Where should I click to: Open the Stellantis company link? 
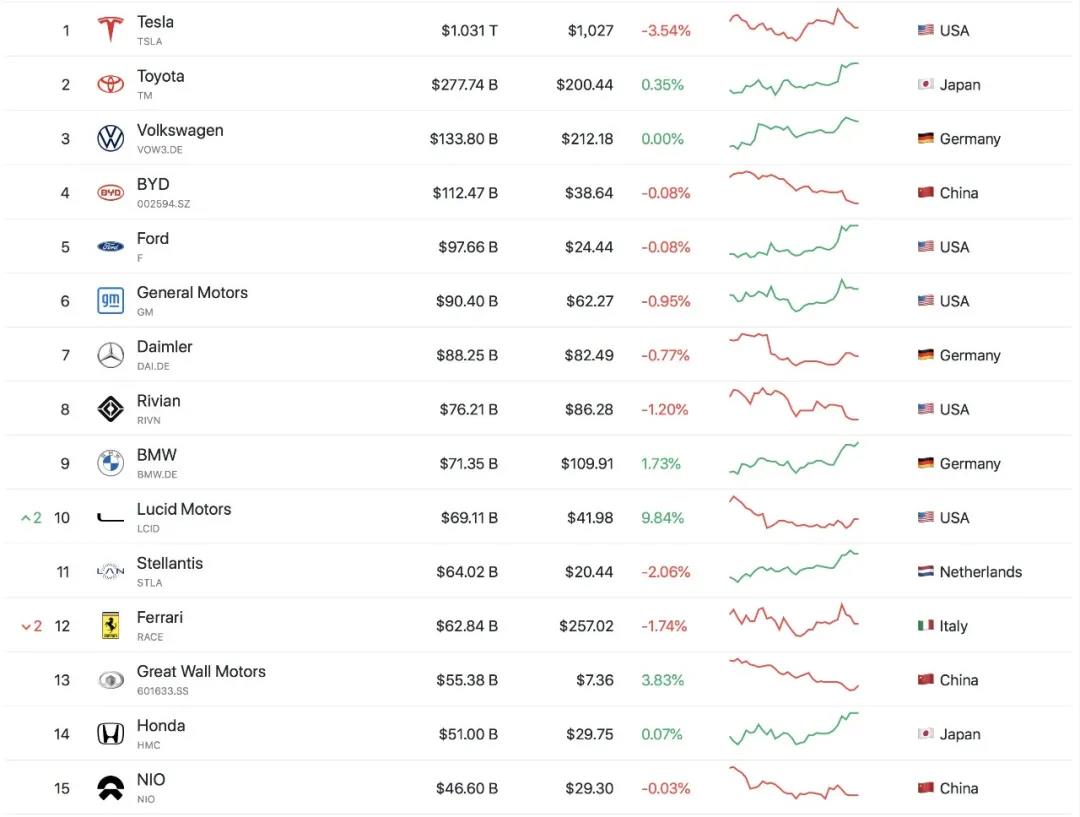(169, 563)
